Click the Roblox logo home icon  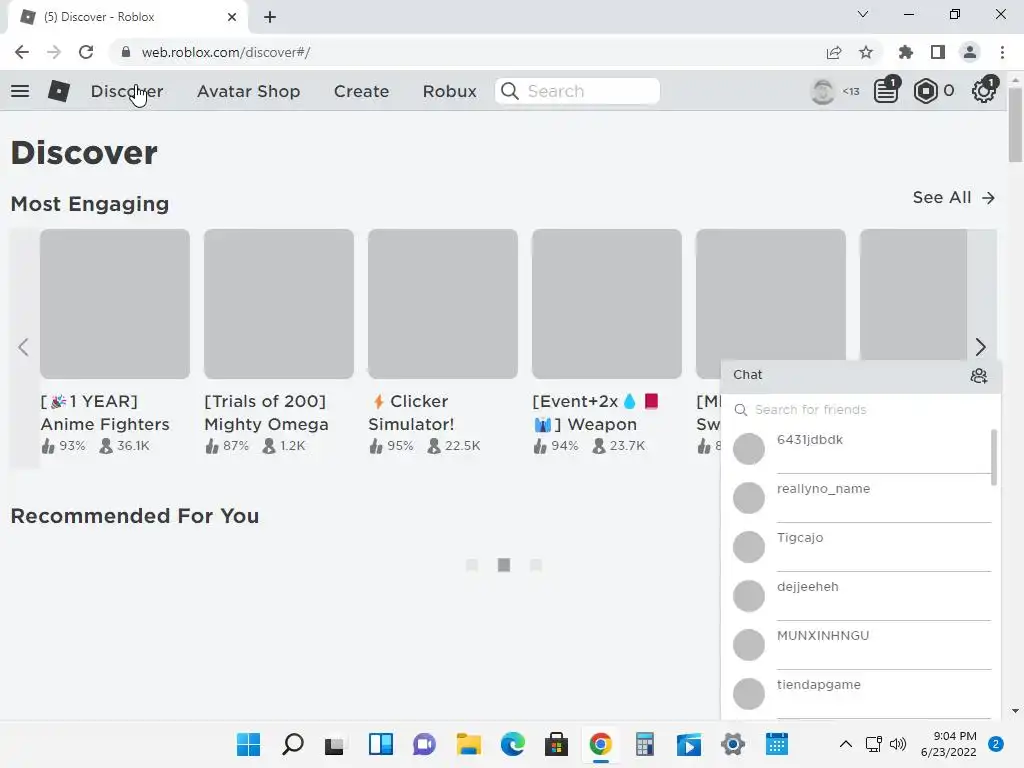click(59, 91)
